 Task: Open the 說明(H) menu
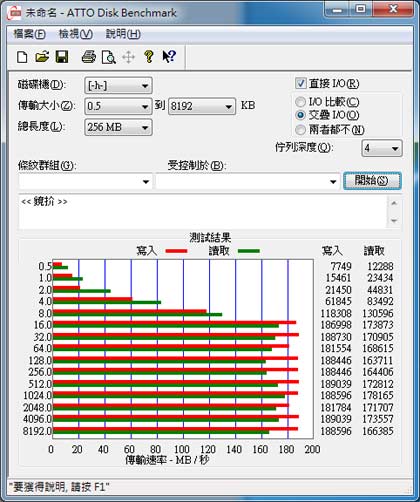(x=123, y=34)
